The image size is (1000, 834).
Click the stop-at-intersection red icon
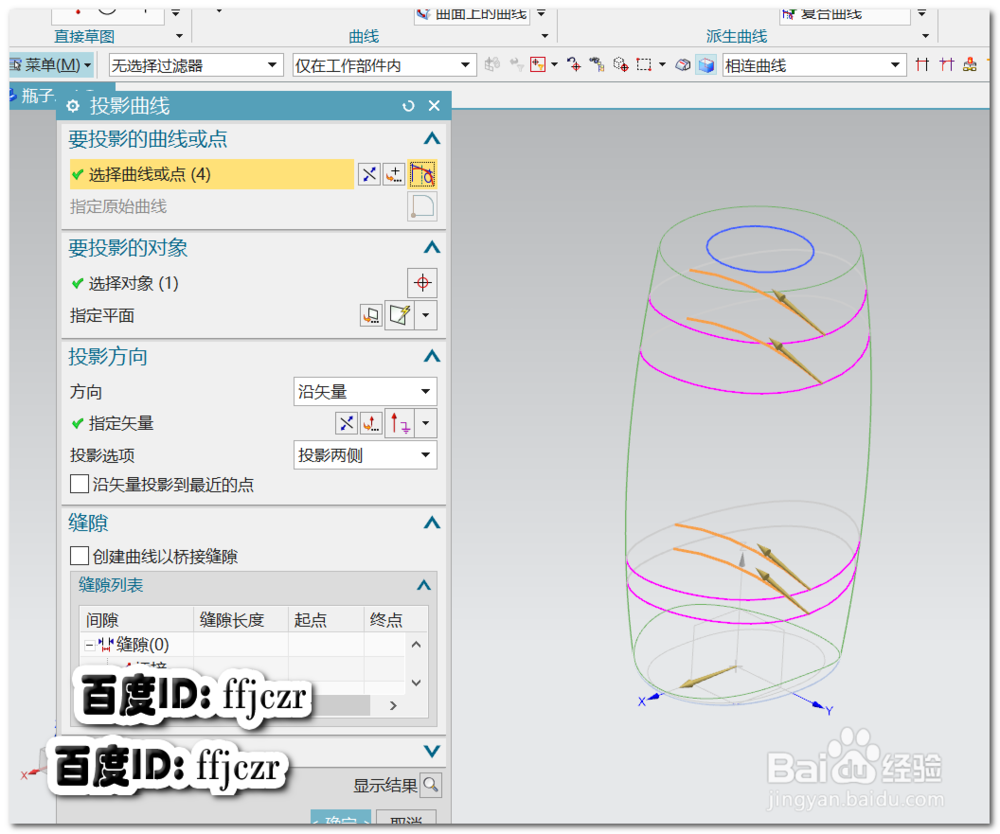[x=922, y=64]
